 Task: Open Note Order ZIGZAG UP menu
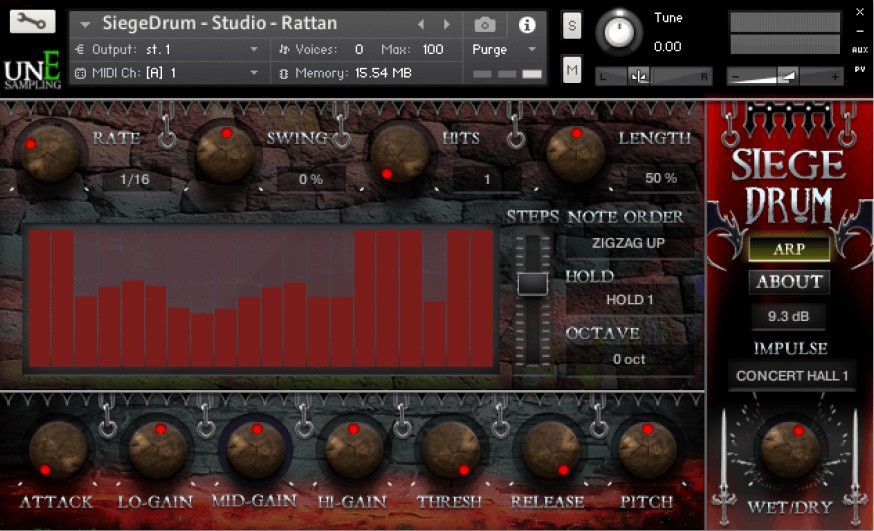(x=628, y=243)
